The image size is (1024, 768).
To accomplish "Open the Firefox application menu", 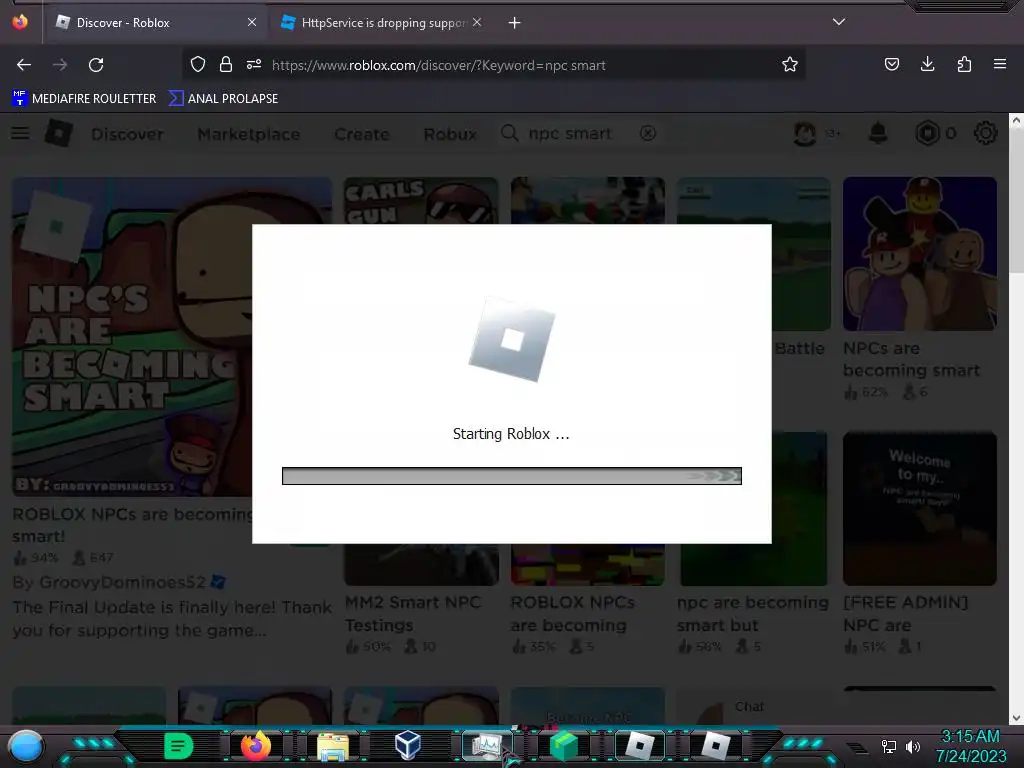I will click(1000, 64).
